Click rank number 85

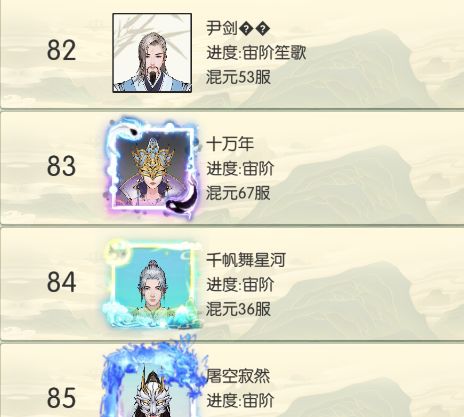pos(61,398)
